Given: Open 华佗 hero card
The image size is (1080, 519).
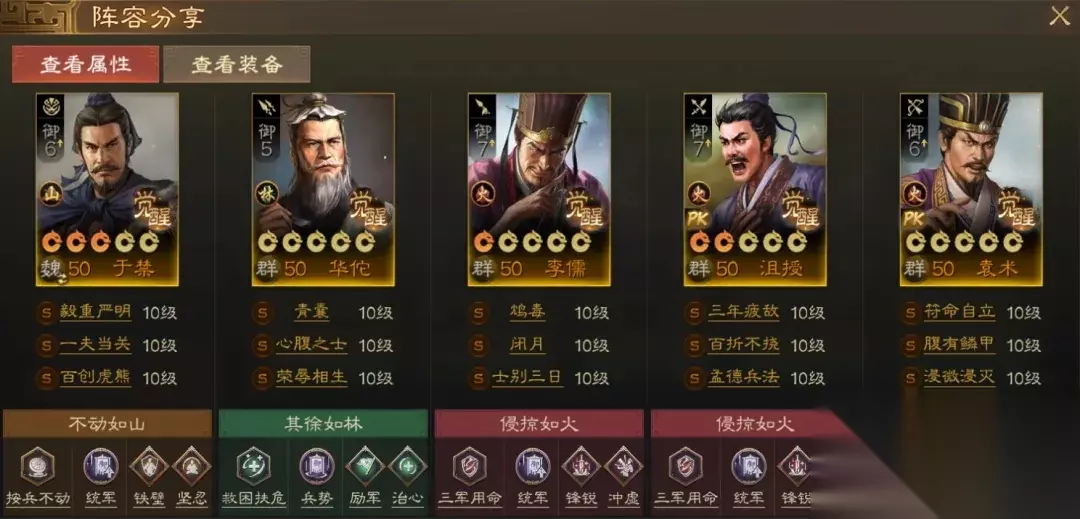Looking at the screenshot, I should click(x=323, y=189).
